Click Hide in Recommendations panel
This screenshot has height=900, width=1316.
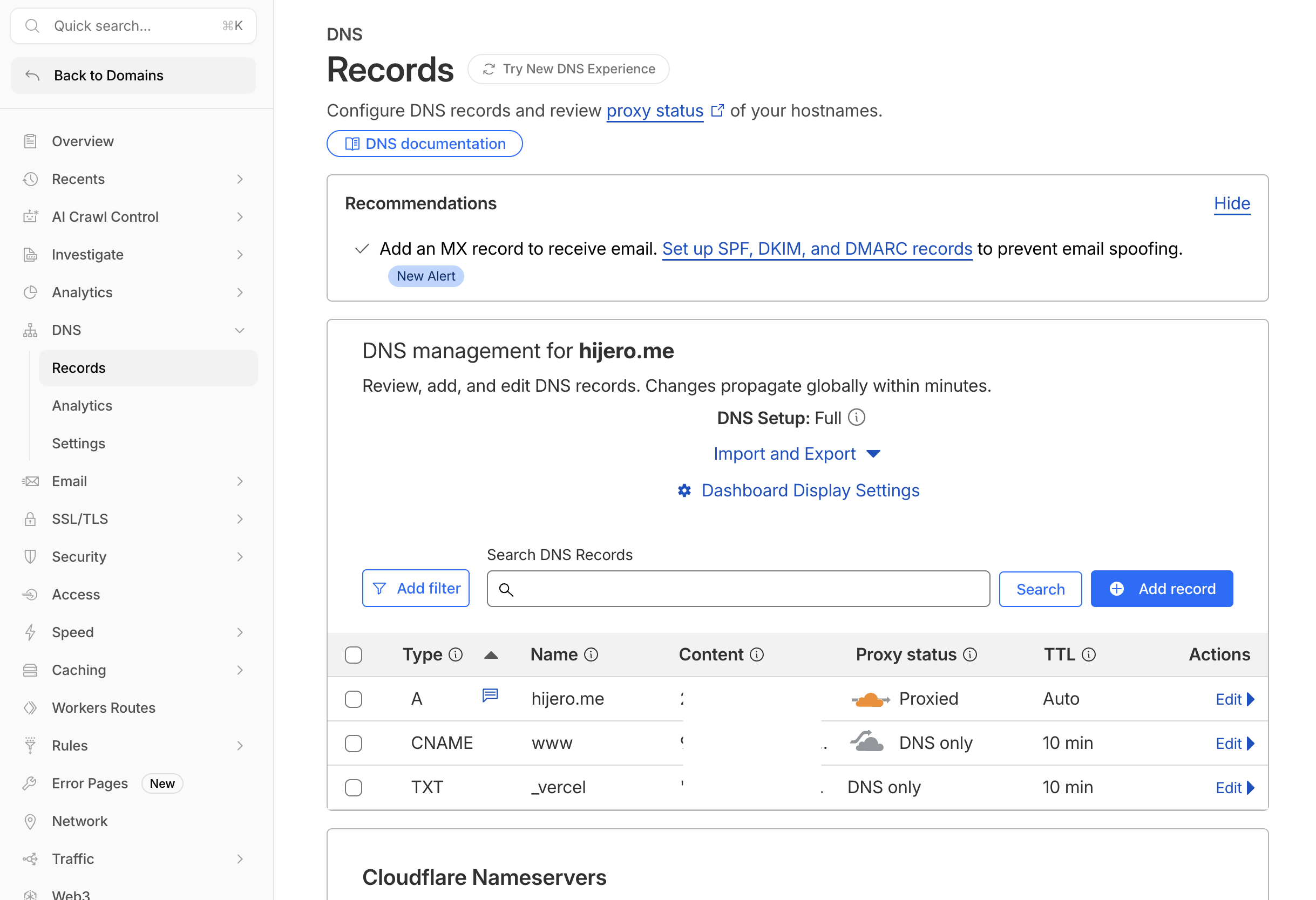point(1232,203)
